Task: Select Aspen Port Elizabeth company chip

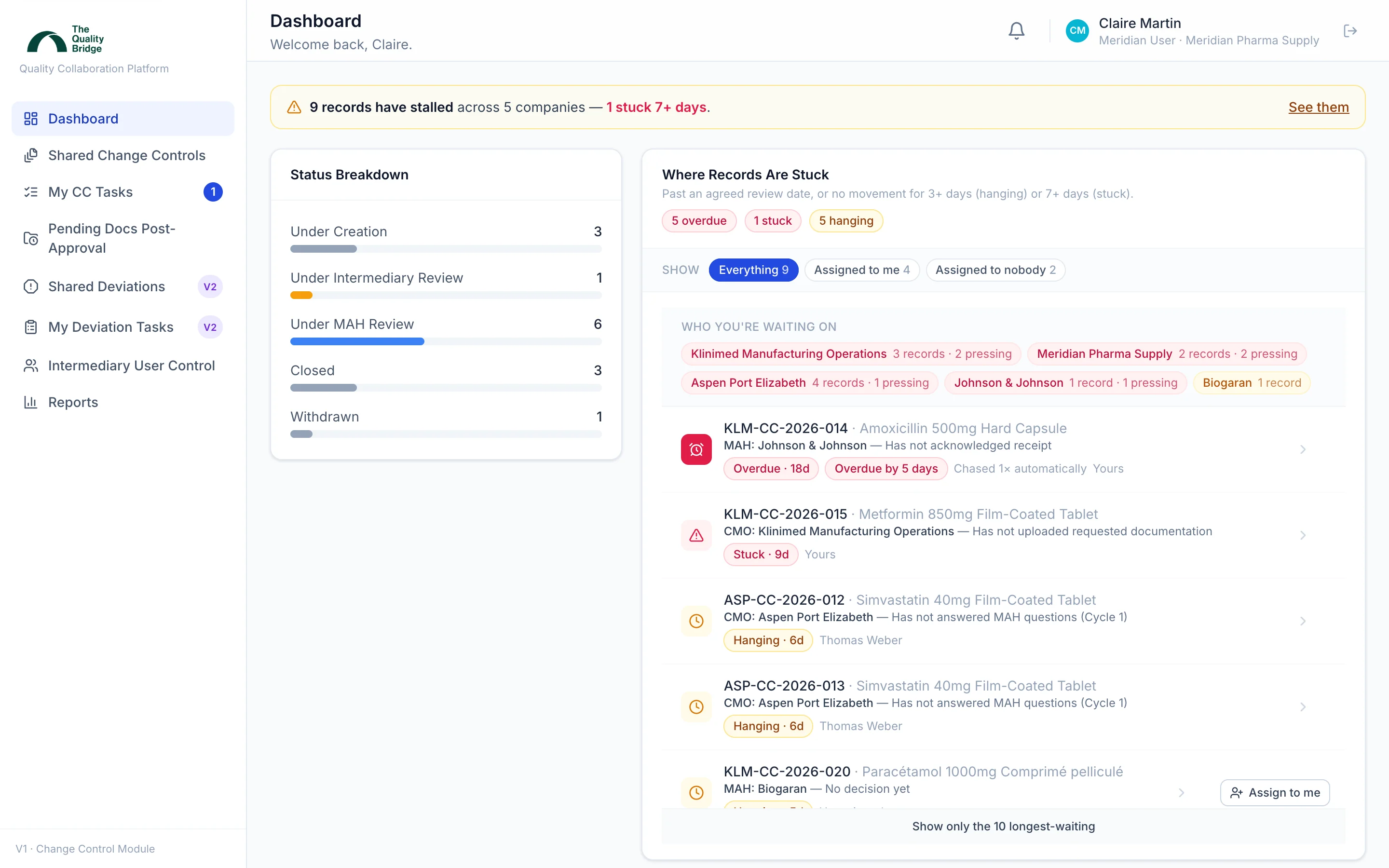Action: (809, 383)
